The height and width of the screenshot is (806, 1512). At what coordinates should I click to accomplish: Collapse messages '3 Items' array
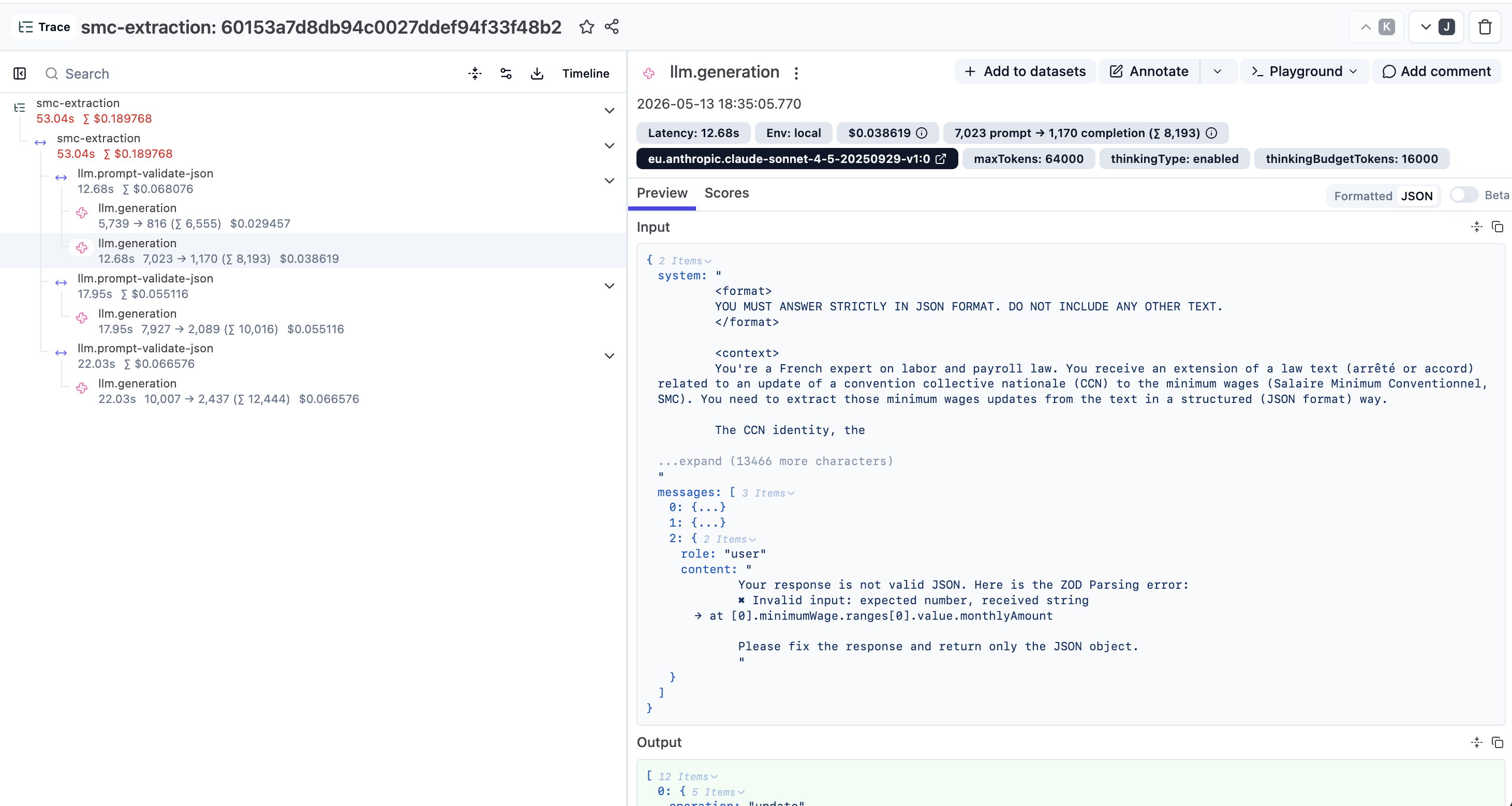pyautogui.click(x=768, y=494)
